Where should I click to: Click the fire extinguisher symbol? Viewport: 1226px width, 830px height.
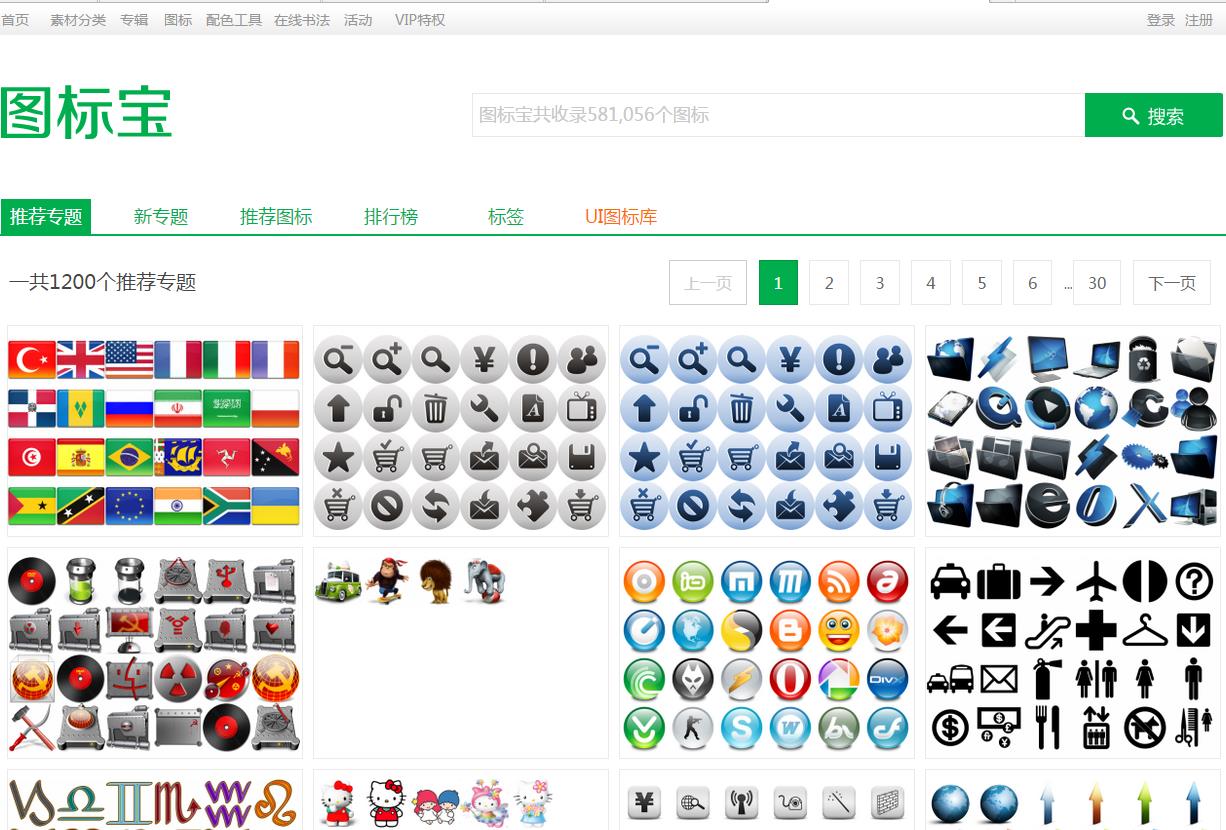click(x=1047, y=679)
